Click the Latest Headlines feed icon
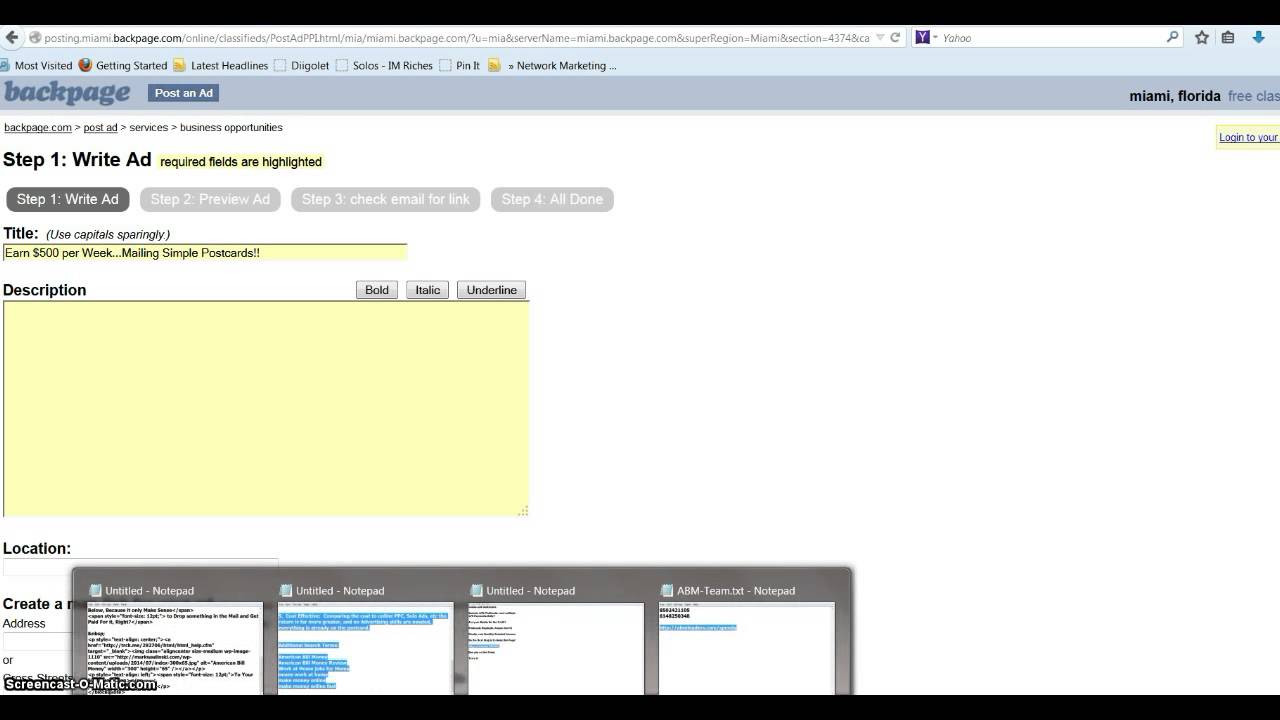 [x=180, y=65]
